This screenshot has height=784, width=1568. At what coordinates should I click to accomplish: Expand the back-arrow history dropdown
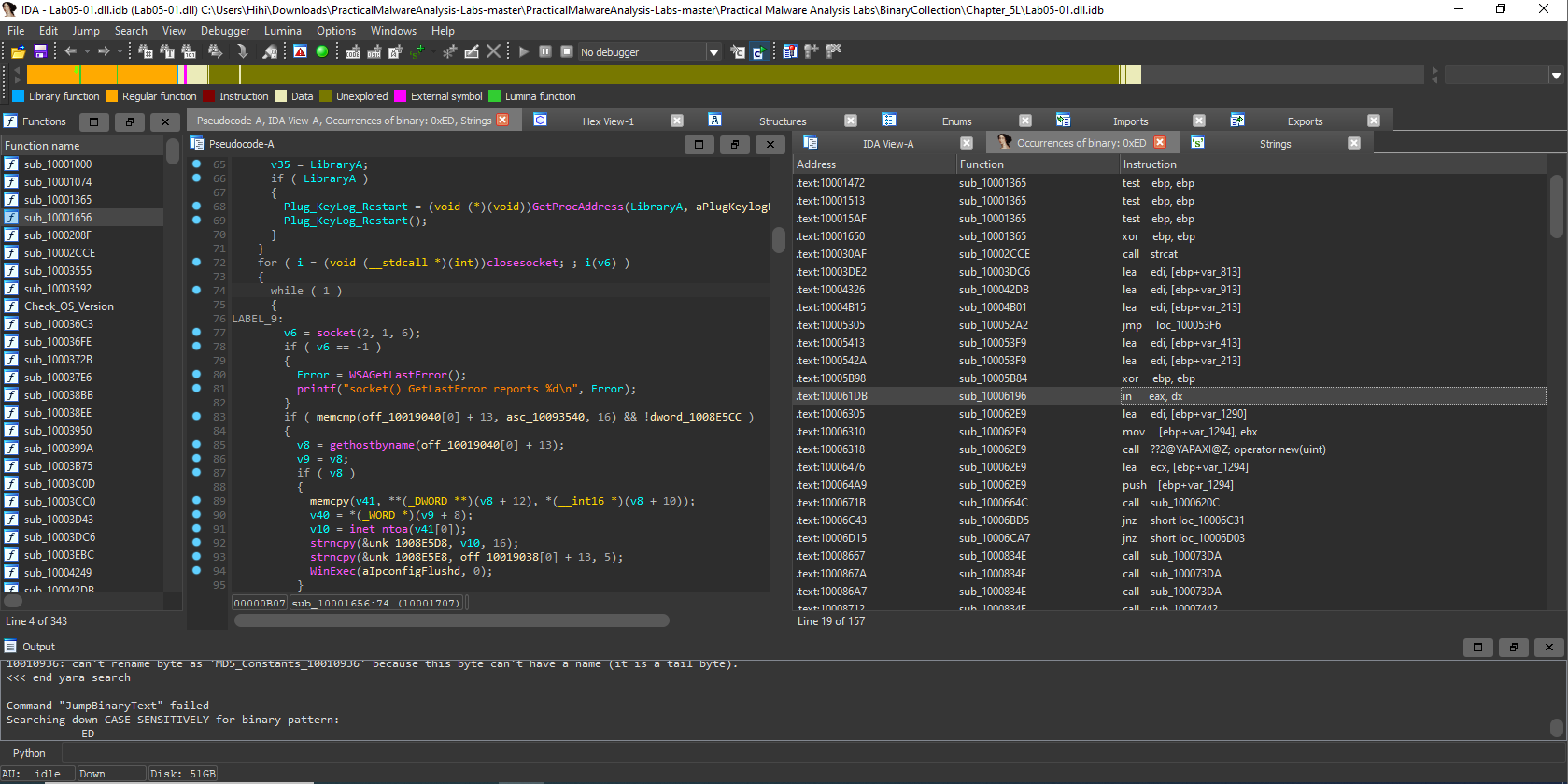click(87, 52)
